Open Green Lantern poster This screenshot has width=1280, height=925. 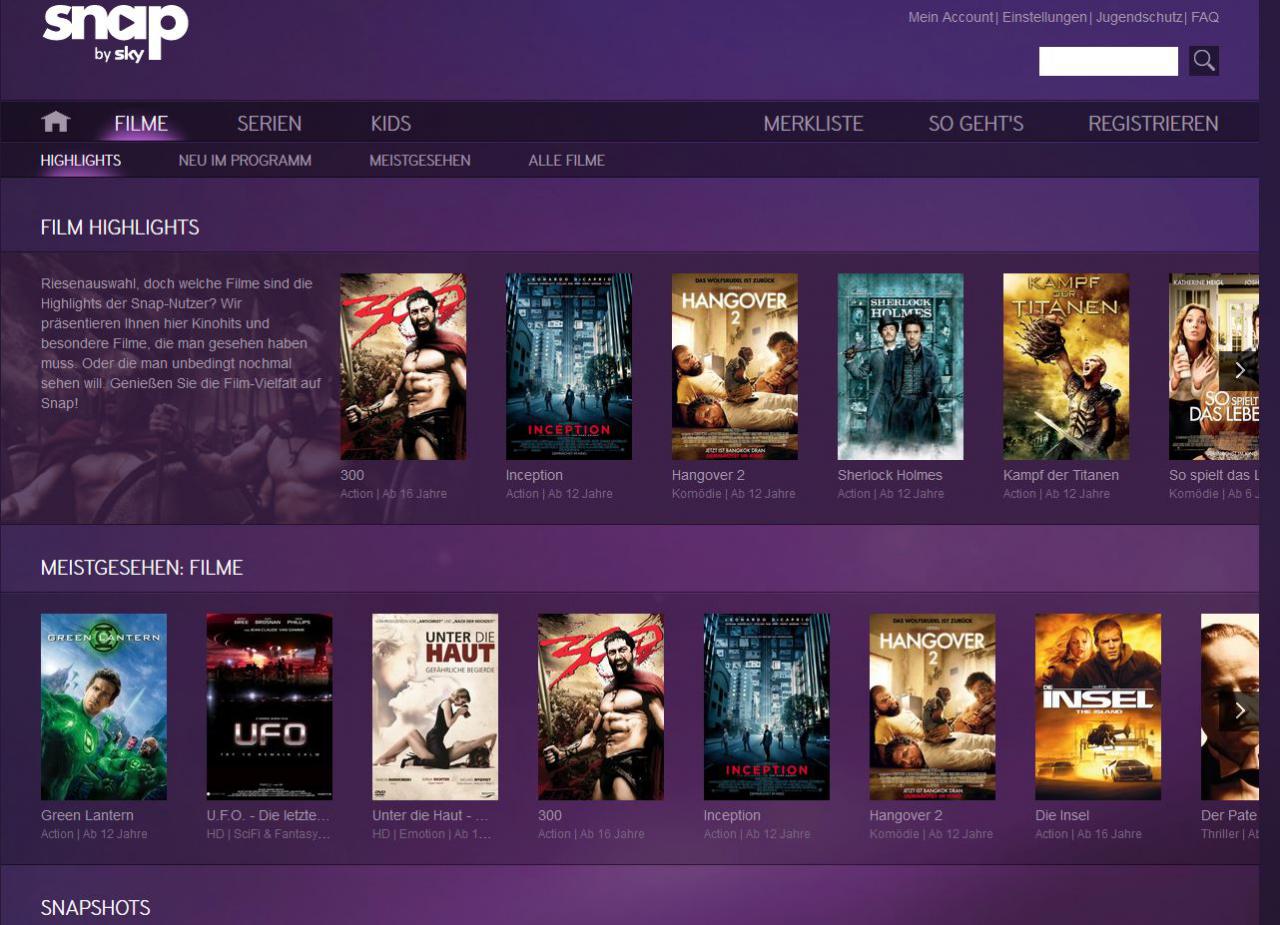(x=104, y=706)
